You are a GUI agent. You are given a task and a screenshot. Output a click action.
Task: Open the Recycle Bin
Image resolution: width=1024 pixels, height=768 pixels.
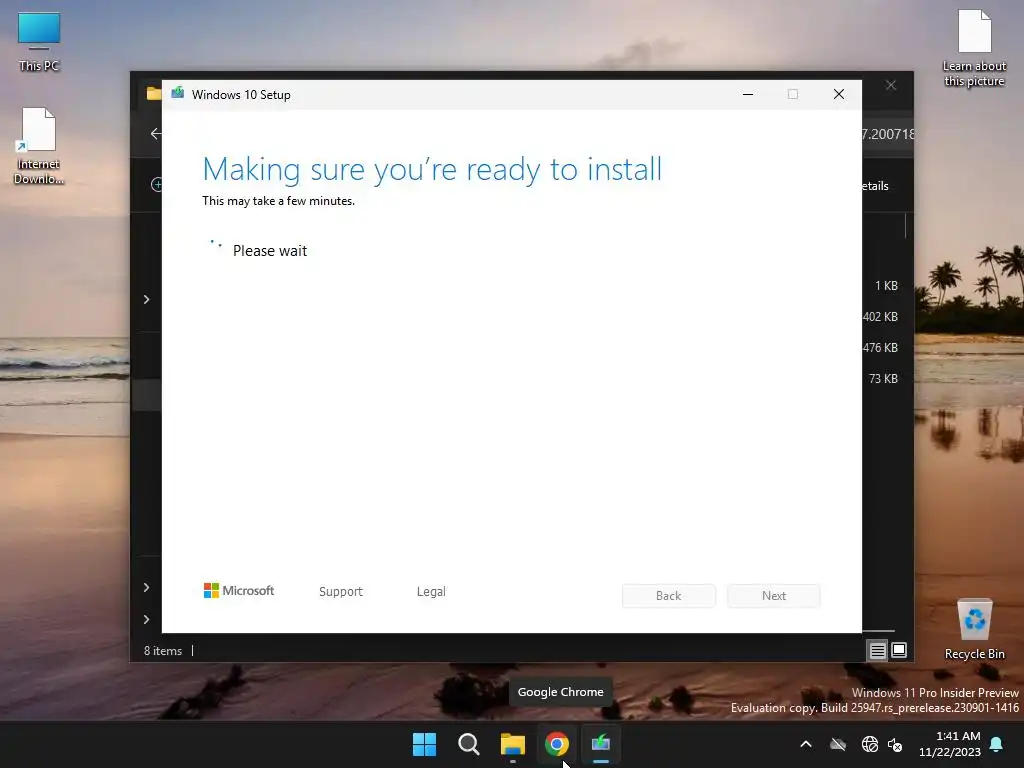974,630
